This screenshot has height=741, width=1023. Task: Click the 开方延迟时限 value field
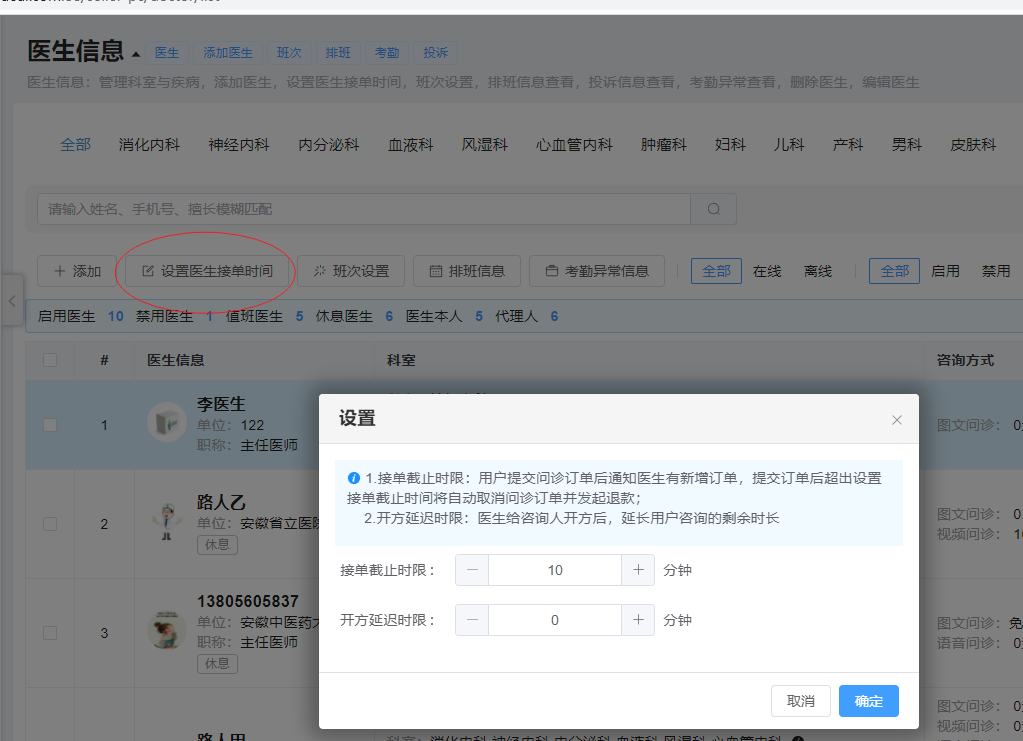click(555, 620)
